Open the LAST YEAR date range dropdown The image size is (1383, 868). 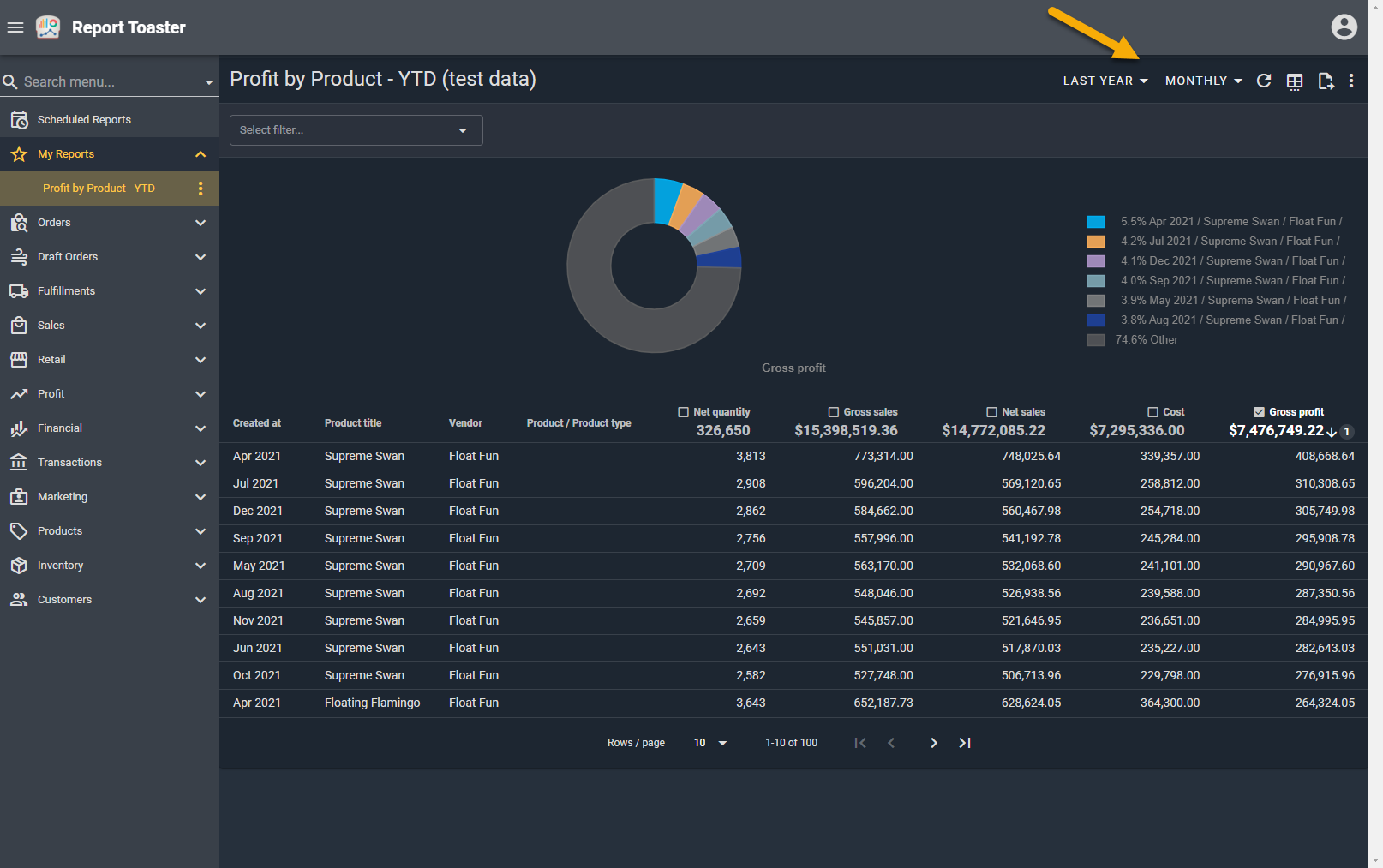click(x=1105, y=81)
